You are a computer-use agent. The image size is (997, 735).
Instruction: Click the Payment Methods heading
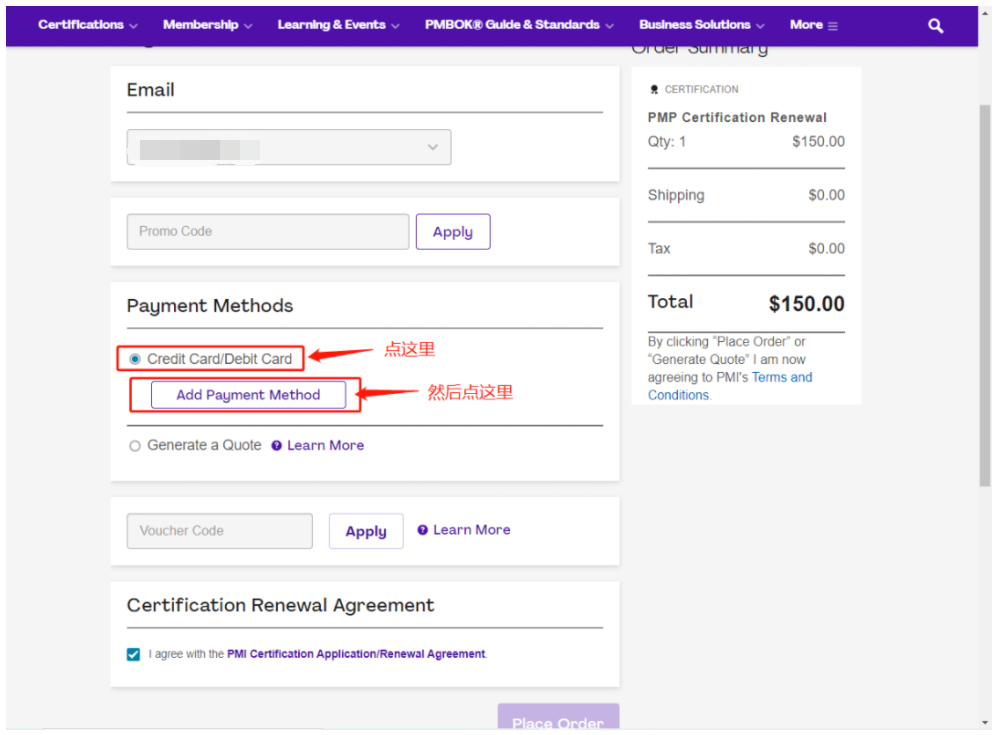[210, 306]
